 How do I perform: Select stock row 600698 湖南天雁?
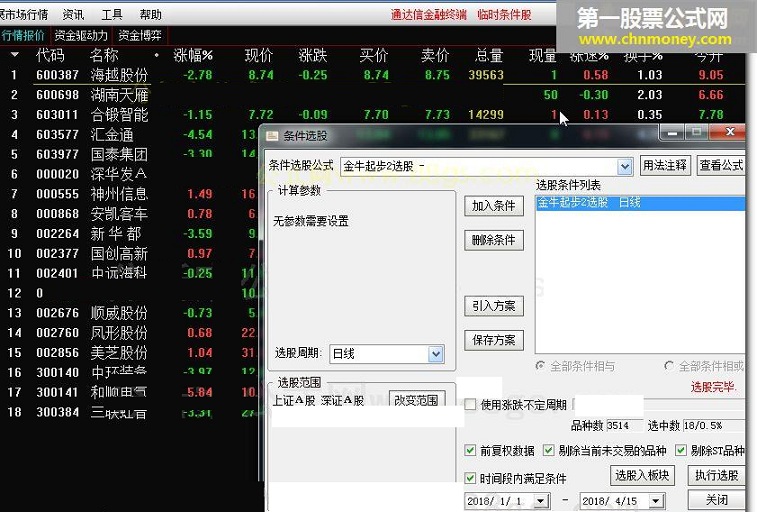coord(372,95)
